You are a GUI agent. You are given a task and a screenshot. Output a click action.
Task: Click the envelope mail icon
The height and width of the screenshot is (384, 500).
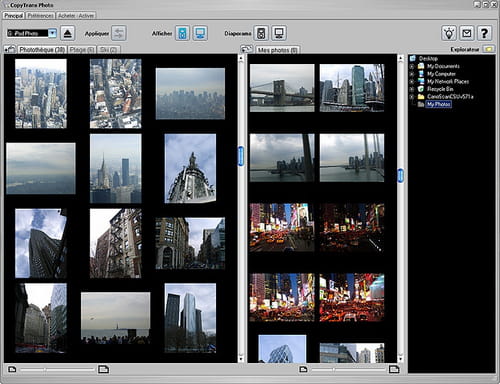click(x=467, y=33)
